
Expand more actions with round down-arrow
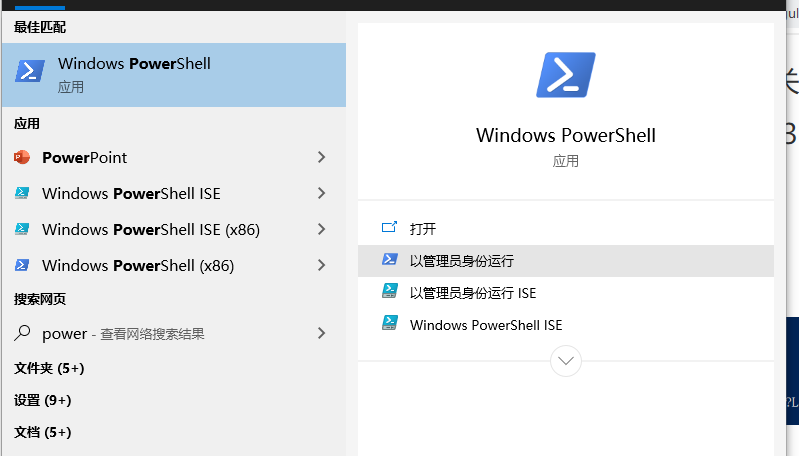coord(566,361)
